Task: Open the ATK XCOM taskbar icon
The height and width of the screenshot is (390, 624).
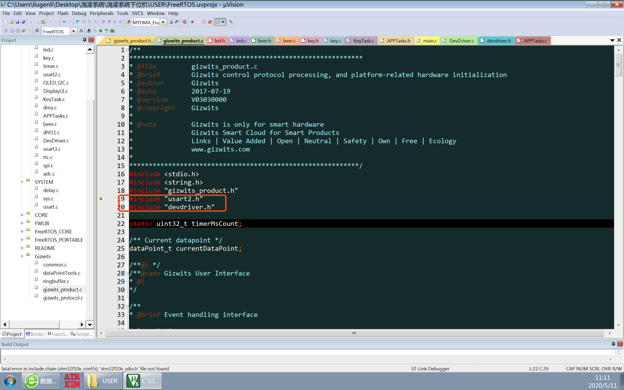Action: tap(72, 381)
